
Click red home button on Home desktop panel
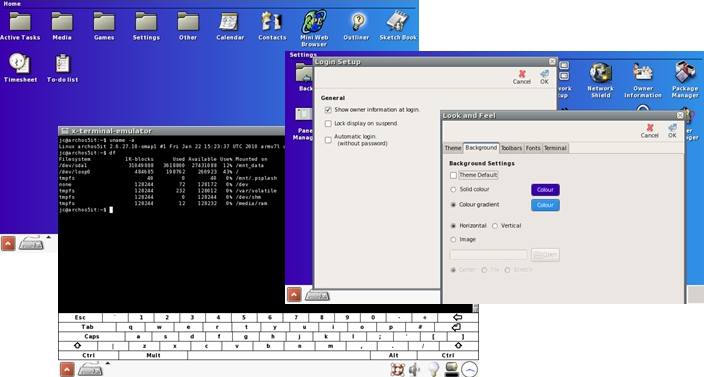click(x=8, y=244)
